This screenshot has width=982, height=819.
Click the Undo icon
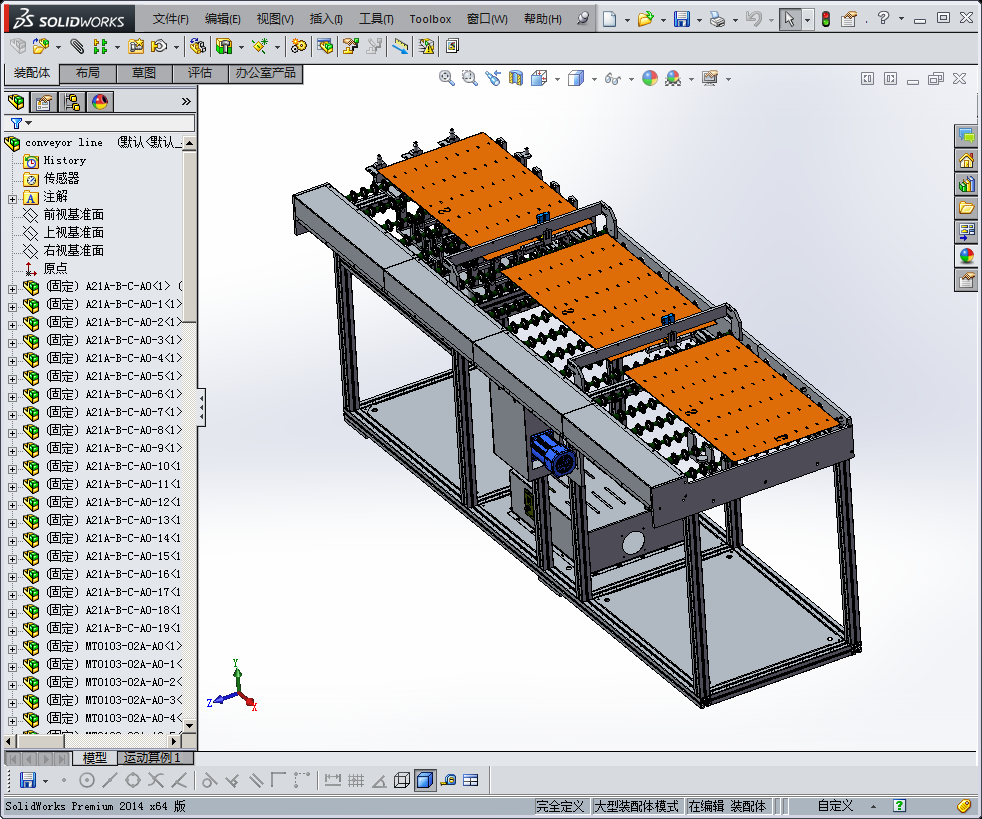coord(753,19)
